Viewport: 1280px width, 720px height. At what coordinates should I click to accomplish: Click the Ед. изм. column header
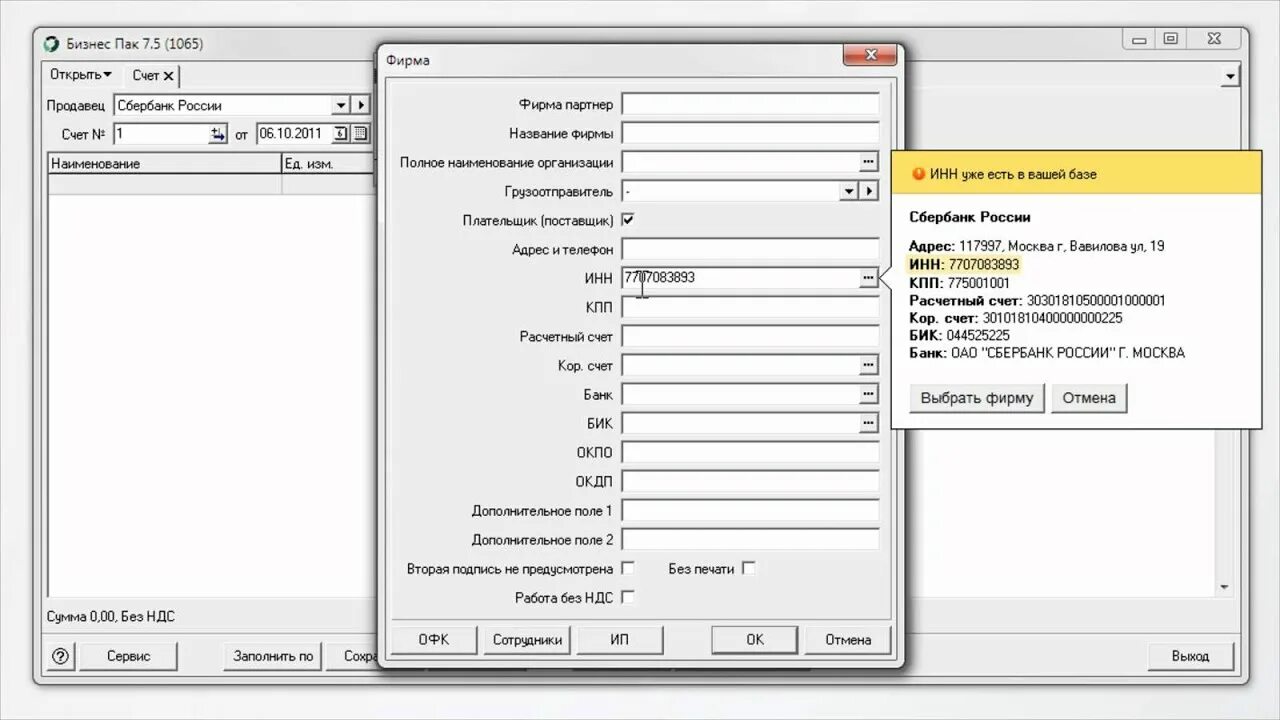328,164
